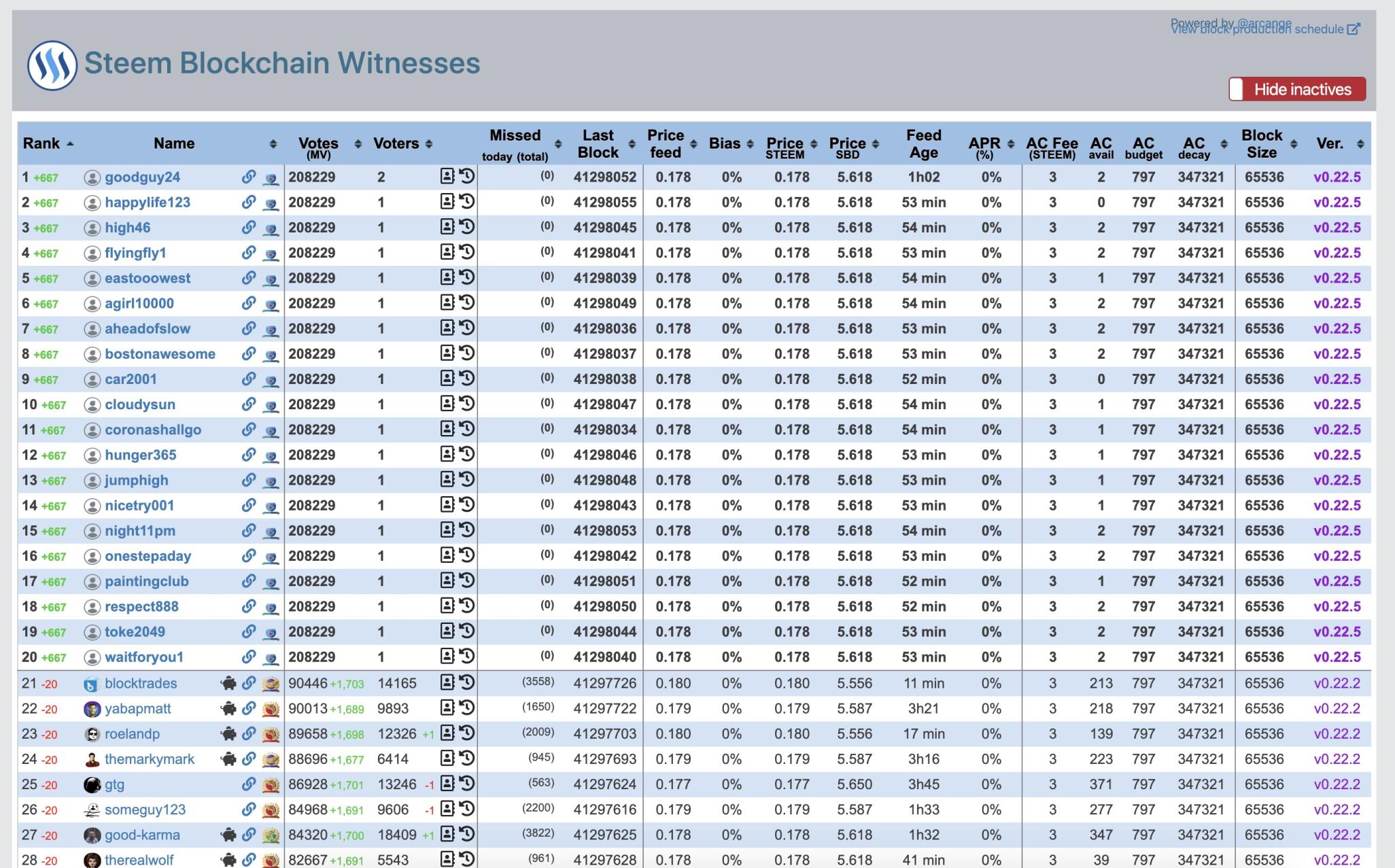Open voters list icon for happylife123
The image size is (1395, 868).
point(447,202)
